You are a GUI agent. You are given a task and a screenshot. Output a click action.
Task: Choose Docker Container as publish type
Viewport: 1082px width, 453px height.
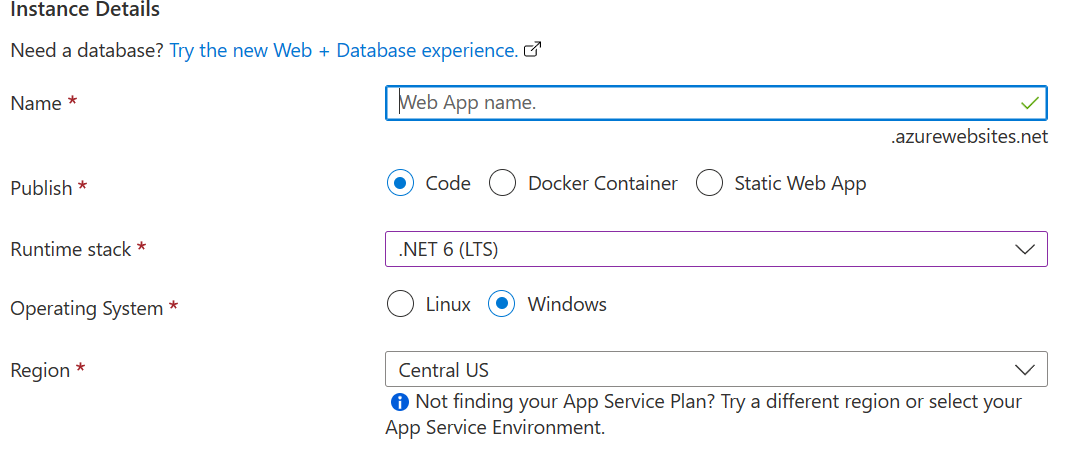pos(503,184)
